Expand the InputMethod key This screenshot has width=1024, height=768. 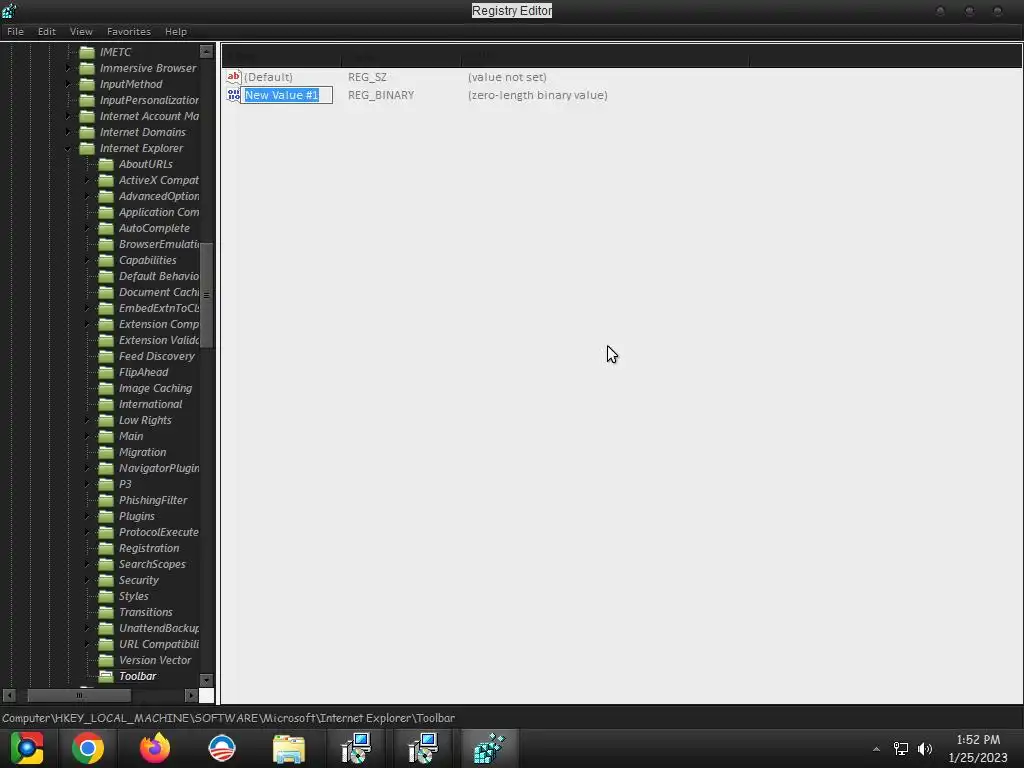(69, 84)
